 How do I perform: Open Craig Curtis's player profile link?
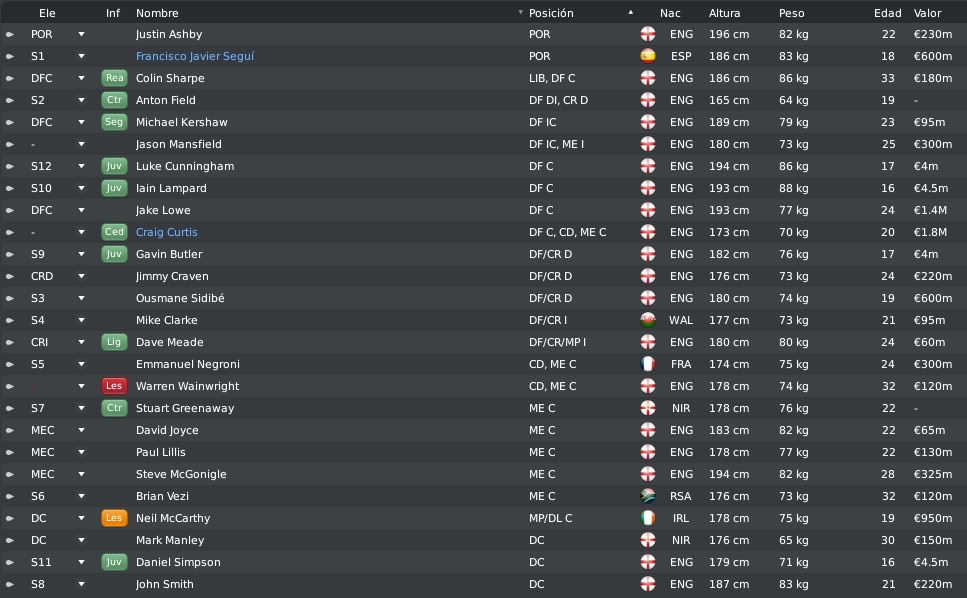pos(167,232)
